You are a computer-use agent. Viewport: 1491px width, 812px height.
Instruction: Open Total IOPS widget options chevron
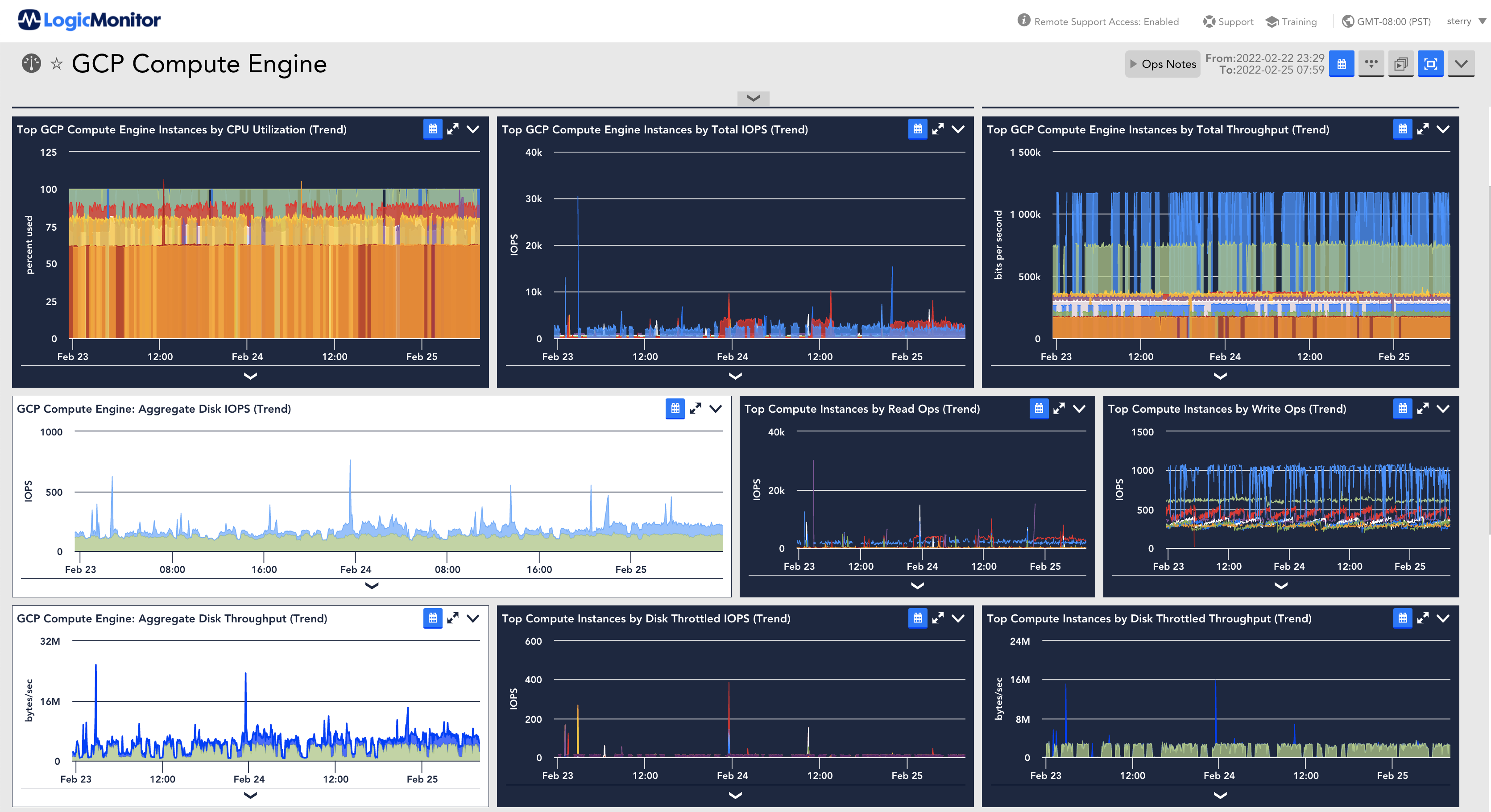tap(958, 129)
